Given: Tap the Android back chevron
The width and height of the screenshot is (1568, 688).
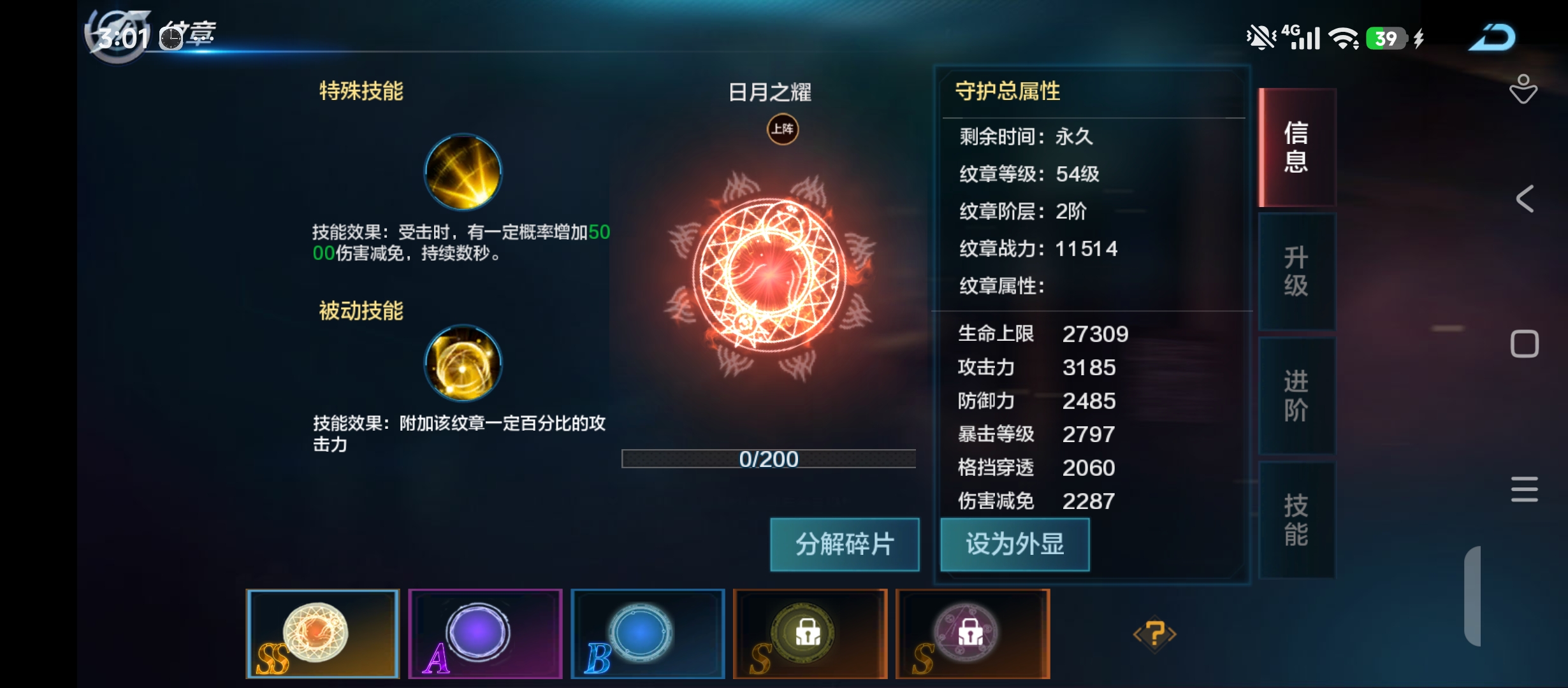Looking at the screenshot, I should coord(1524,199).
